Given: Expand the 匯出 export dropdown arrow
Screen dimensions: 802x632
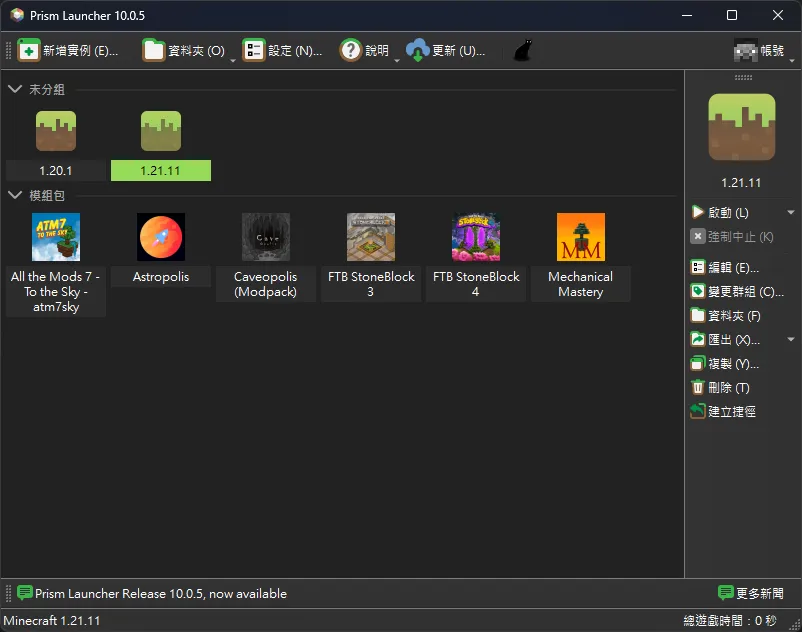Looking at the screenshot, I should tap(791, 340).
